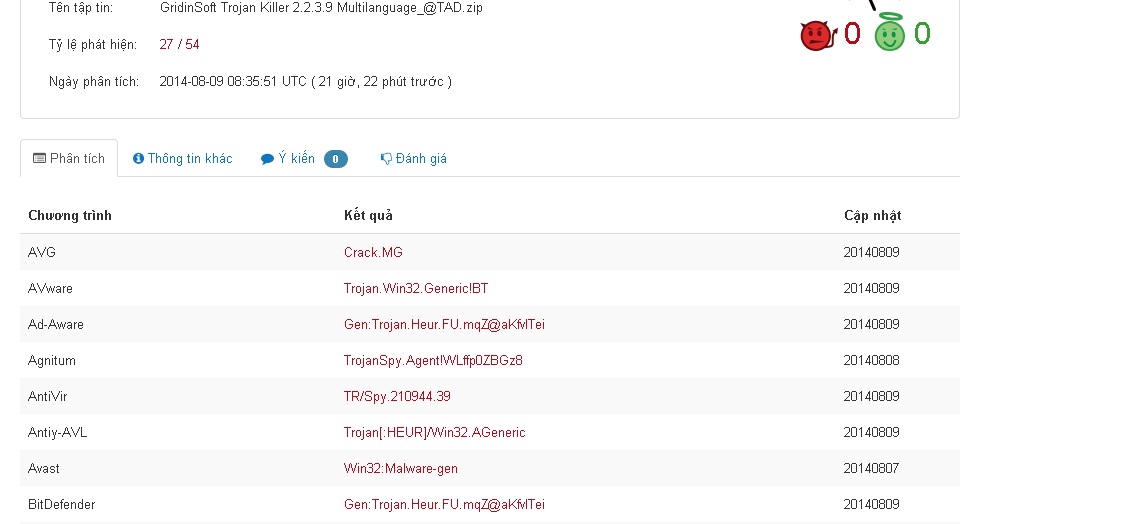Click the TR/Spy.210944.39 result
Viewport: 1126px width, 524px height.
point(397,396)
